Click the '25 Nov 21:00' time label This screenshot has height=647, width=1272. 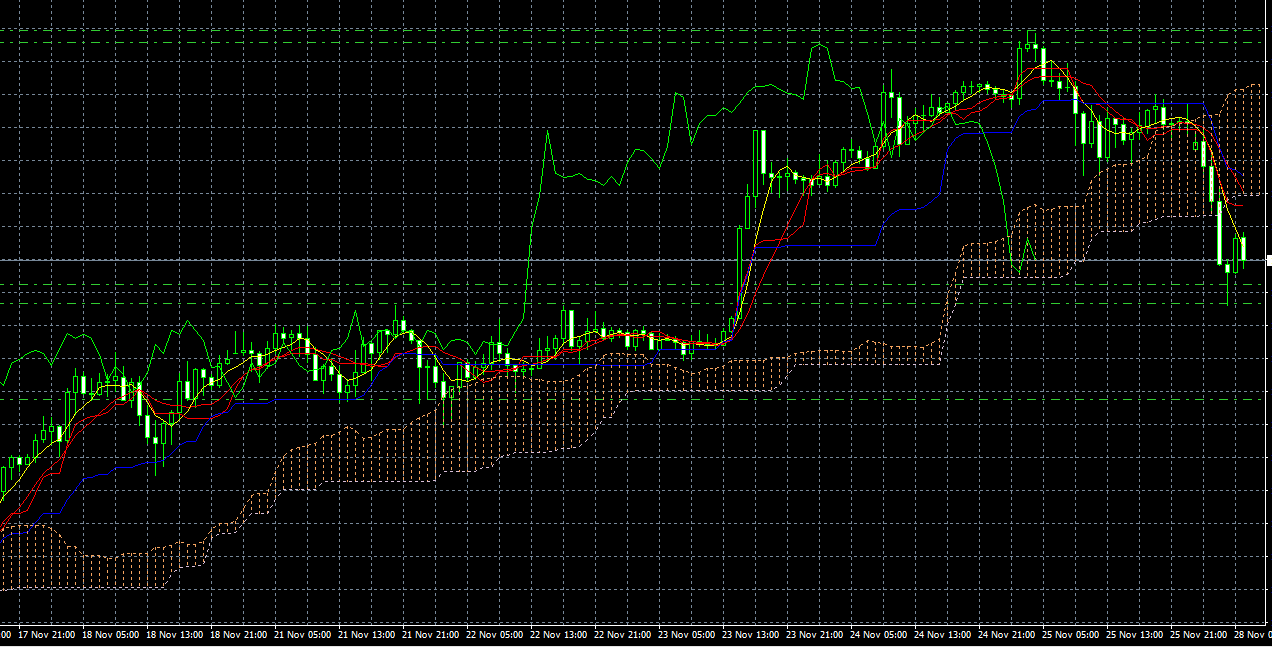click(1199, 634)
